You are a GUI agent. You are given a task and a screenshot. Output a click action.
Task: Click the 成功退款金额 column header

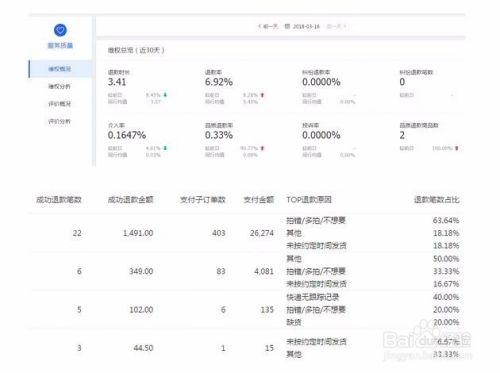click(130, 200)
